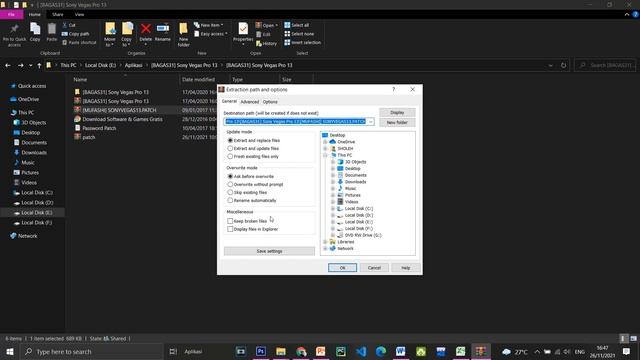Open the Share ribbon tab

(58, 14)
